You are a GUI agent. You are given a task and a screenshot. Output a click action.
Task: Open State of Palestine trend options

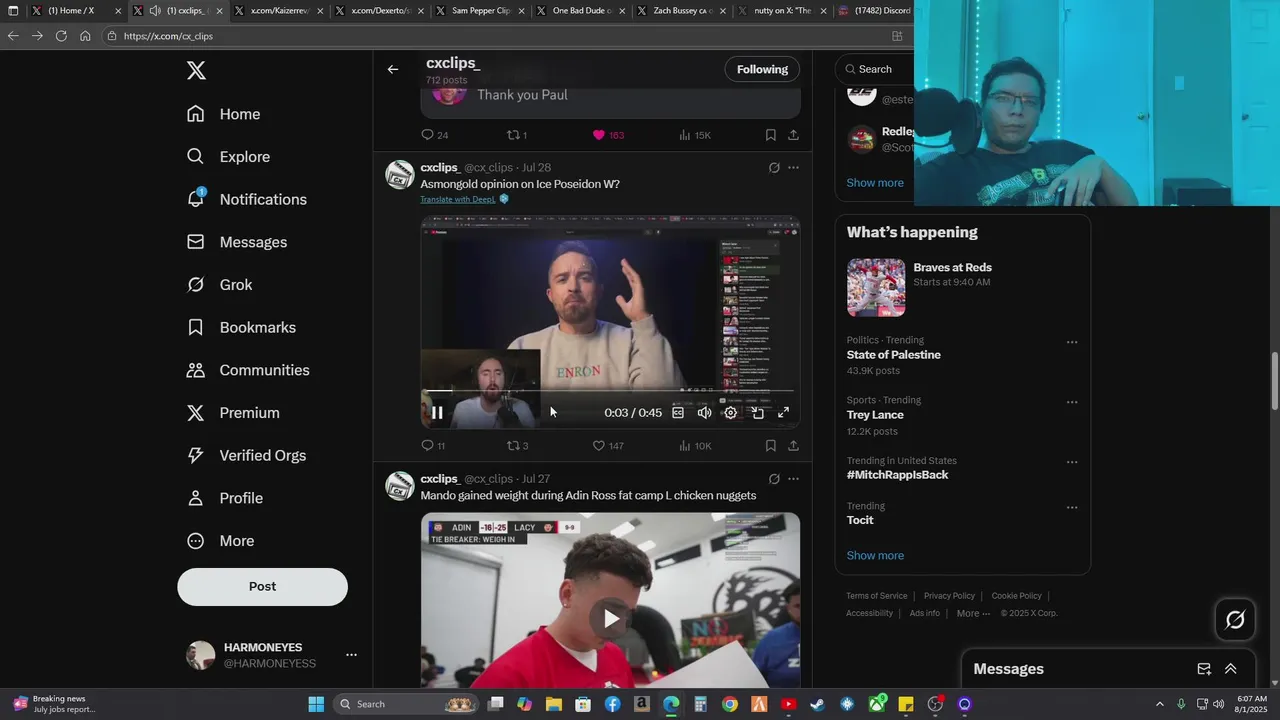tap(1072, 342)
